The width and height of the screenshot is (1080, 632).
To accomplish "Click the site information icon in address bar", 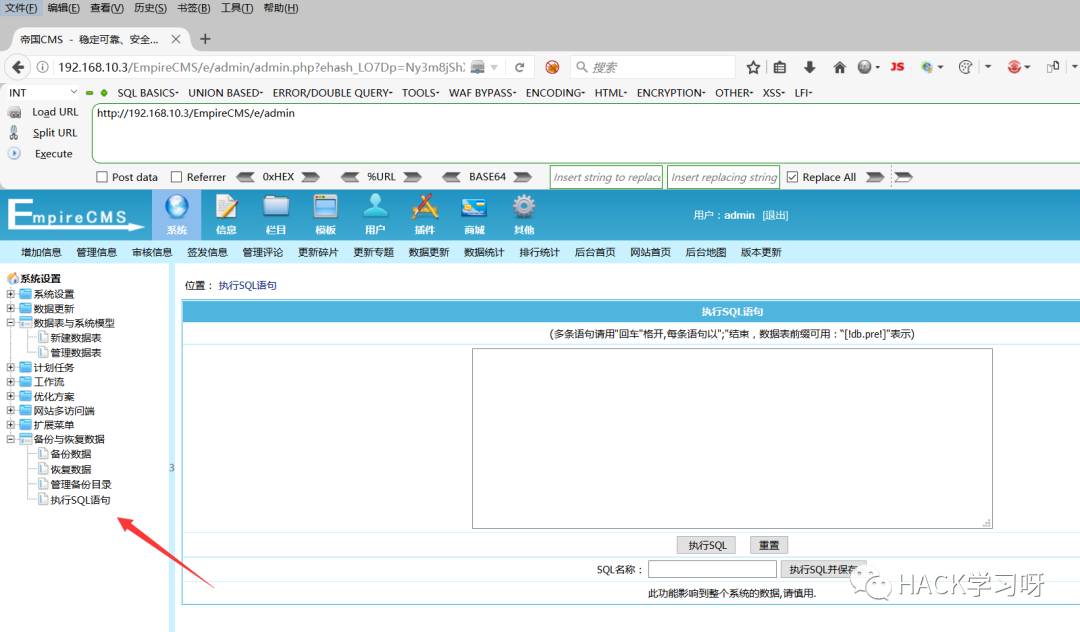I will pyautogui.click(x=43, y=67).
